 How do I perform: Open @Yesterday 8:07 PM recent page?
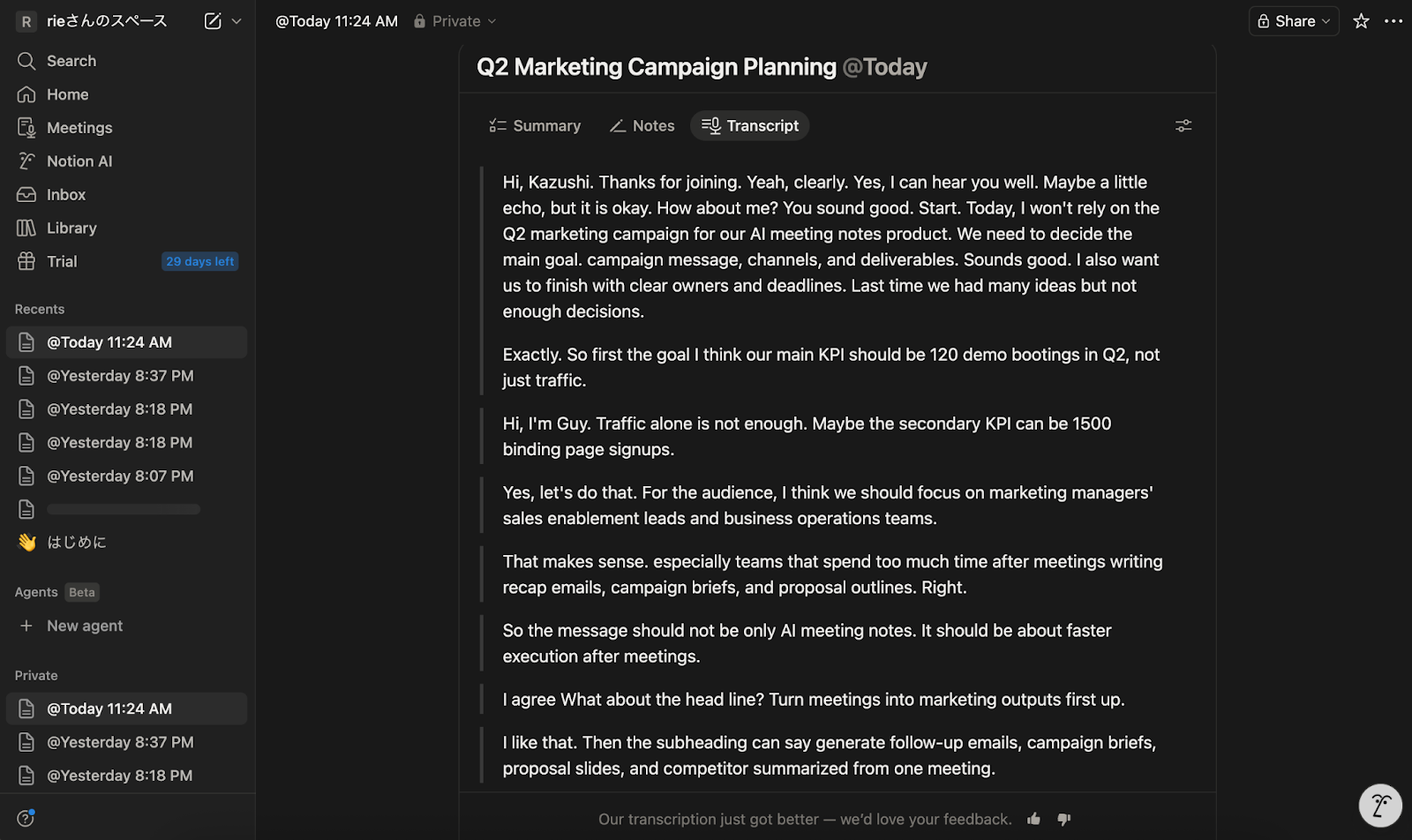(x=120, y=476)
